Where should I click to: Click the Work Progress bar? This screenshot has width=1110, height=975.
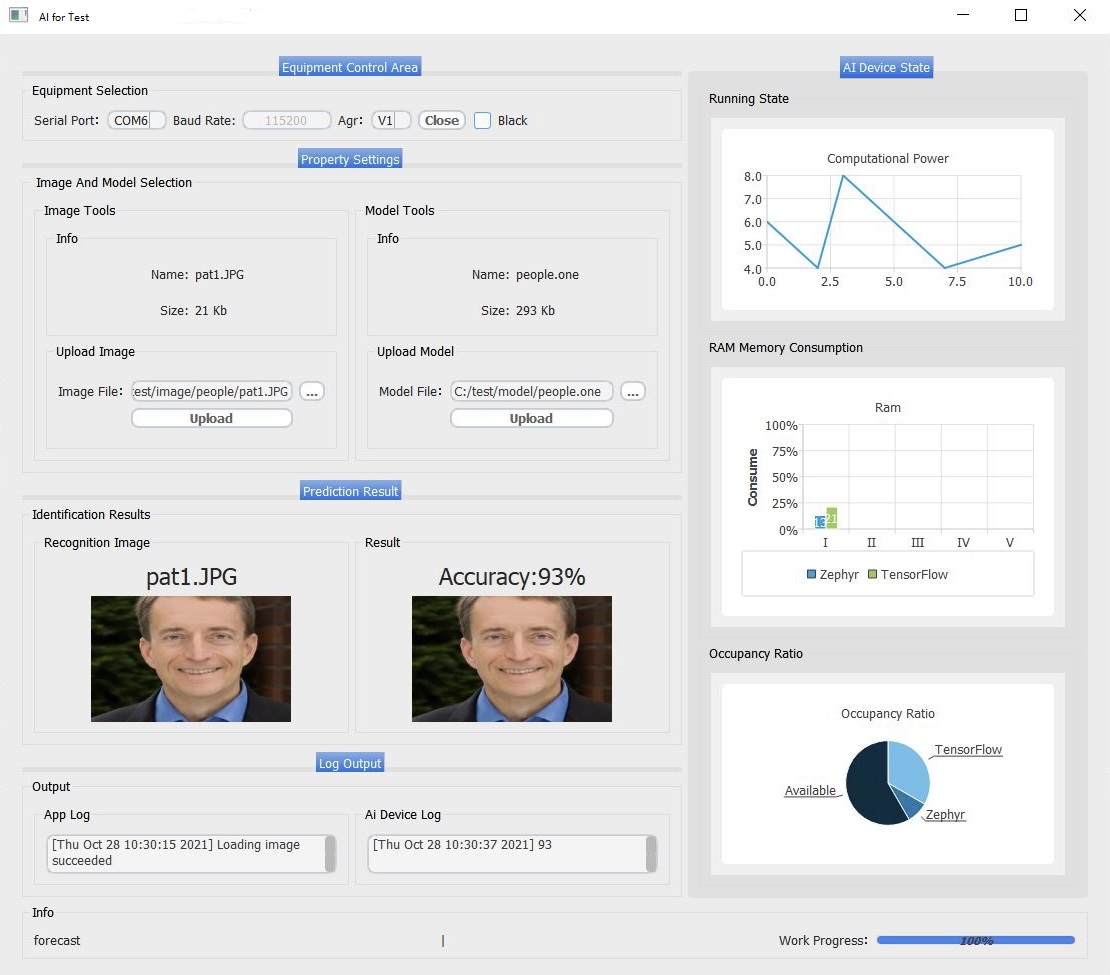(x=975, y=940)
